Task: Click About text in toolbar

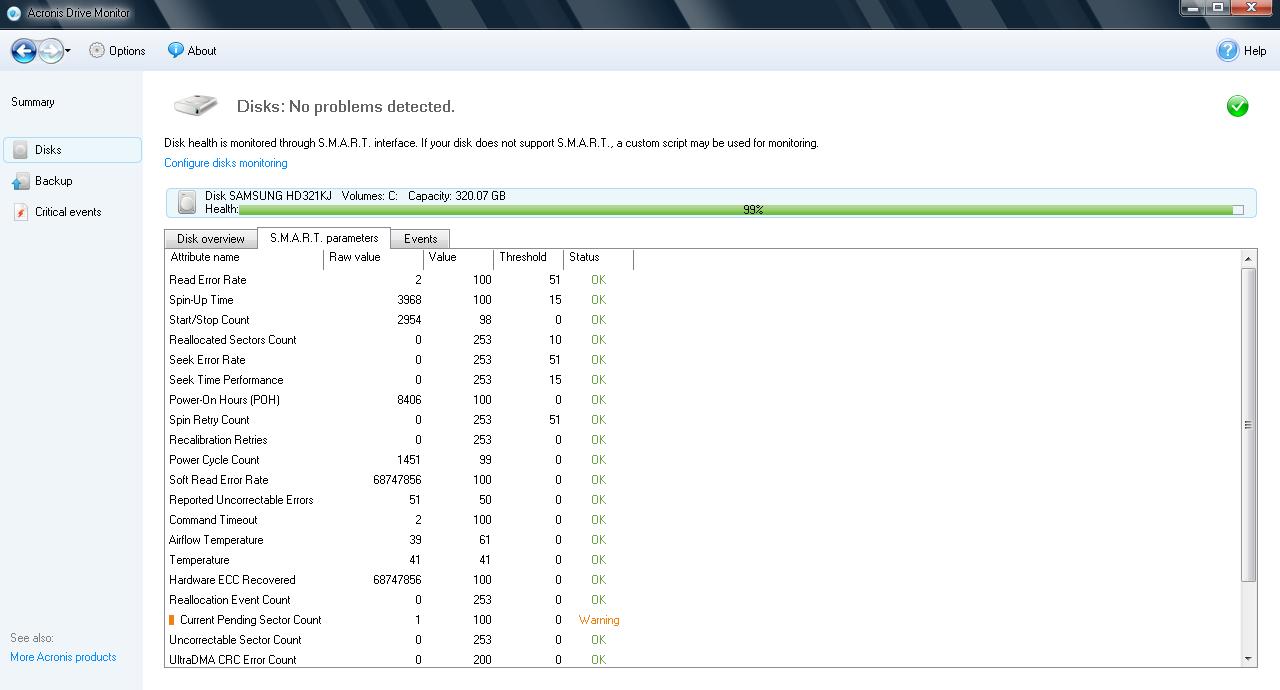Action: coord(202,51)
